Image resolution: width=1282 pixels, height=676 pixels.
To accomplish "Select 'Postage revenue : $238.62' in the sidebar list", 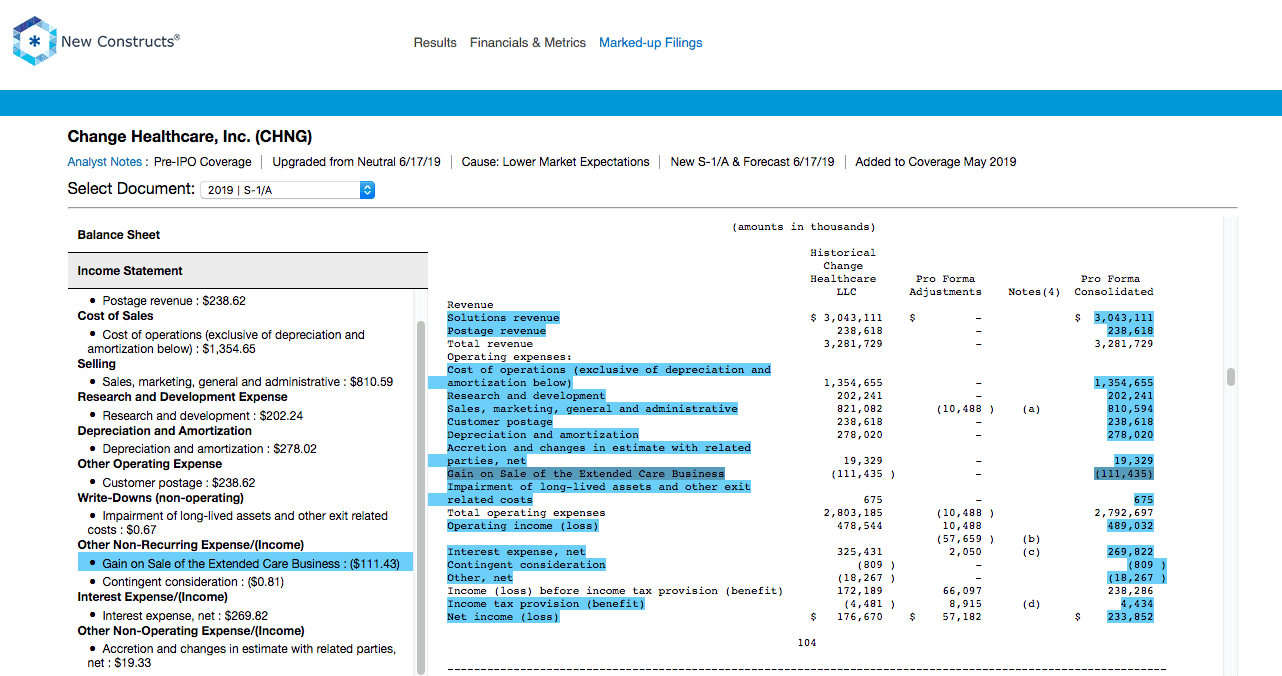I will tap(174, 301).
